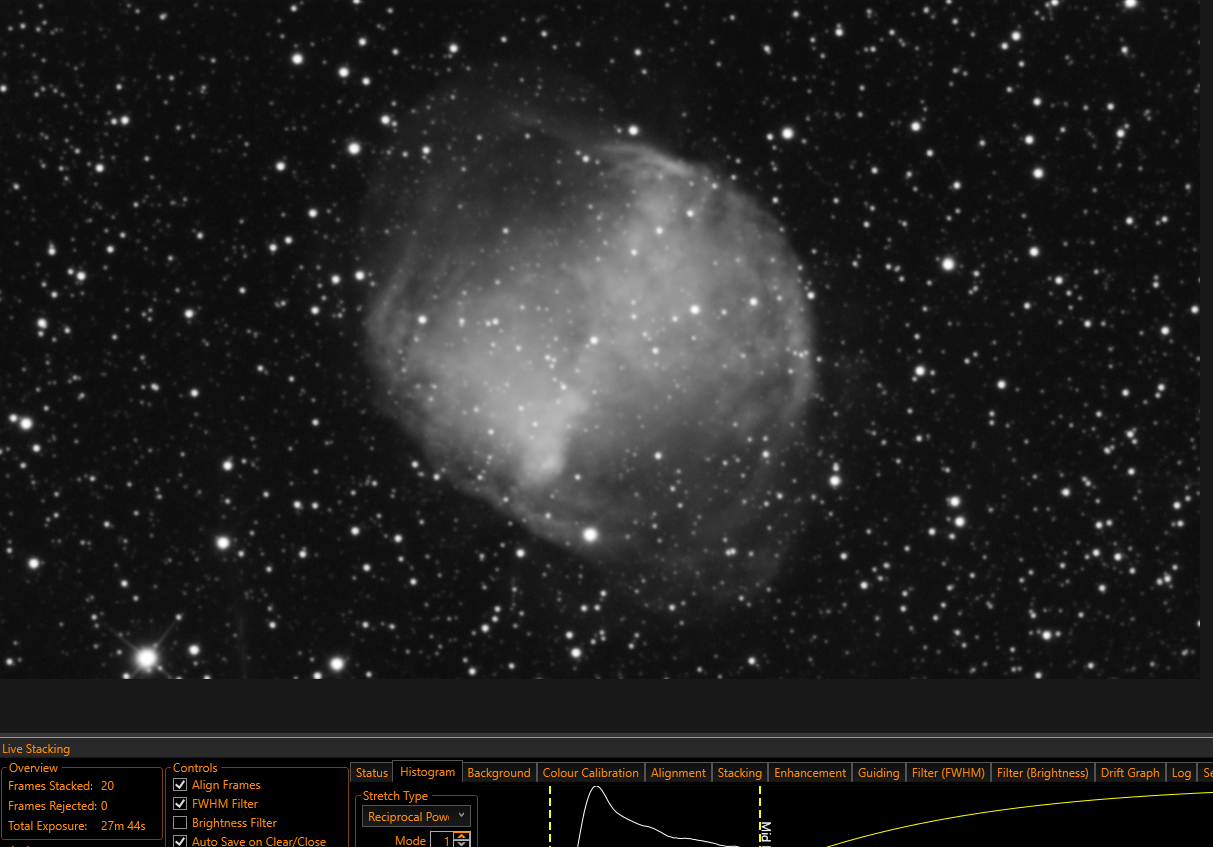Viewport: 1213px width, 847px height.
Task: Open the Guiding tab
Action: (x=879, y=773)
